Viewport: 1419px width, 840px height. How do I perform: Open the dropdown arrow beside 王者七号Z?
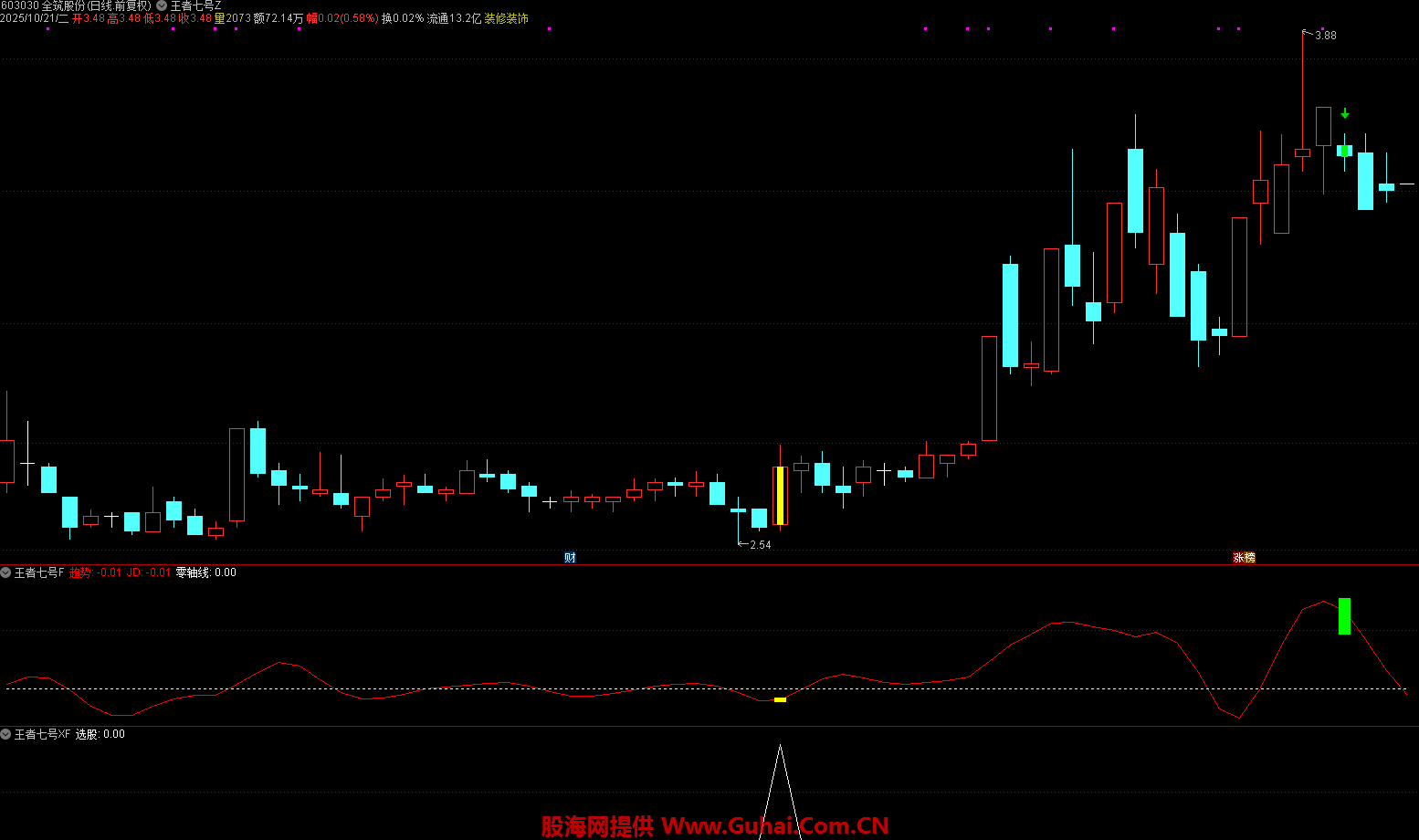[162, 5]
